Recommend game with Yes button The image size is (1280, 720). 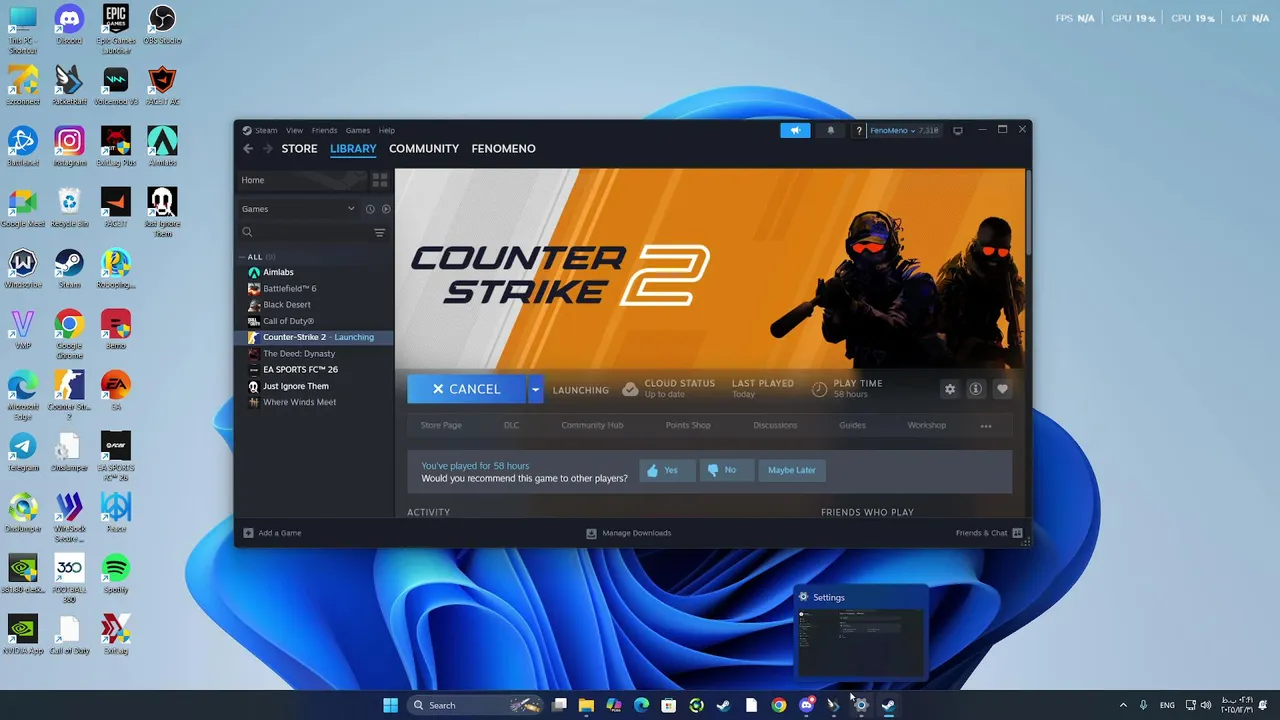667,470
